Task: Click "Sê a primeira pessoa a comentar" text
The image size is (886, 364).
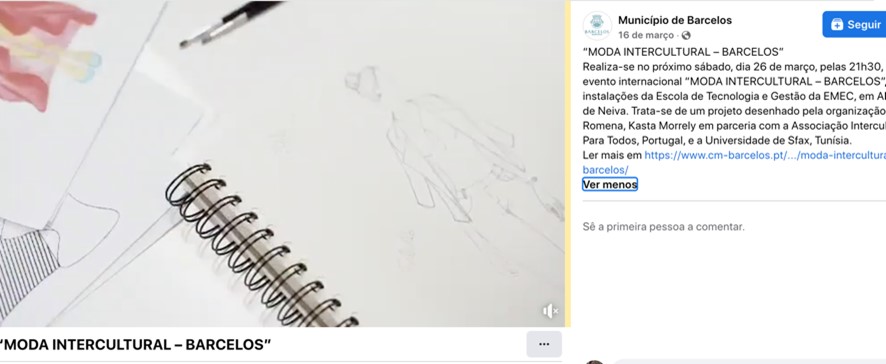Action: pos(663,227)
